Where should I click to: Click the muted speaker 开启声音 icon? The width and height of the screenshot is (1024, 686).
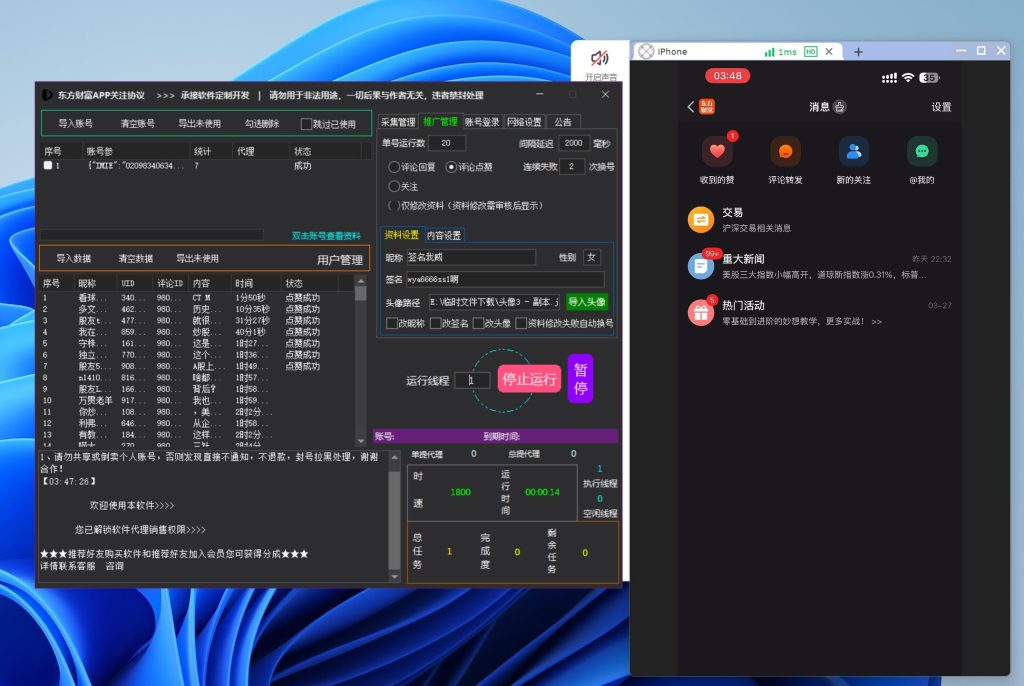click(600, 58)
